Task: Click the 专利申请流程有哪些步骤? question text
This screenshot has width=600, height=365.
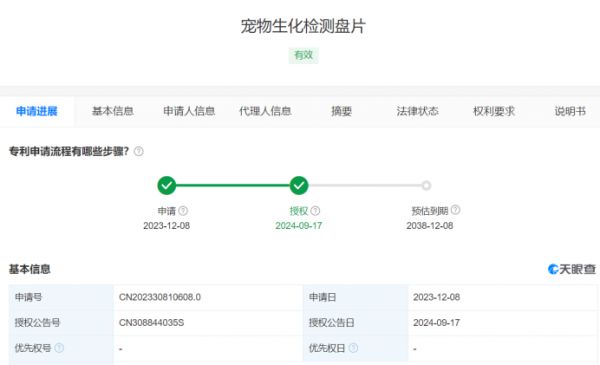Action: pos(69,152)
